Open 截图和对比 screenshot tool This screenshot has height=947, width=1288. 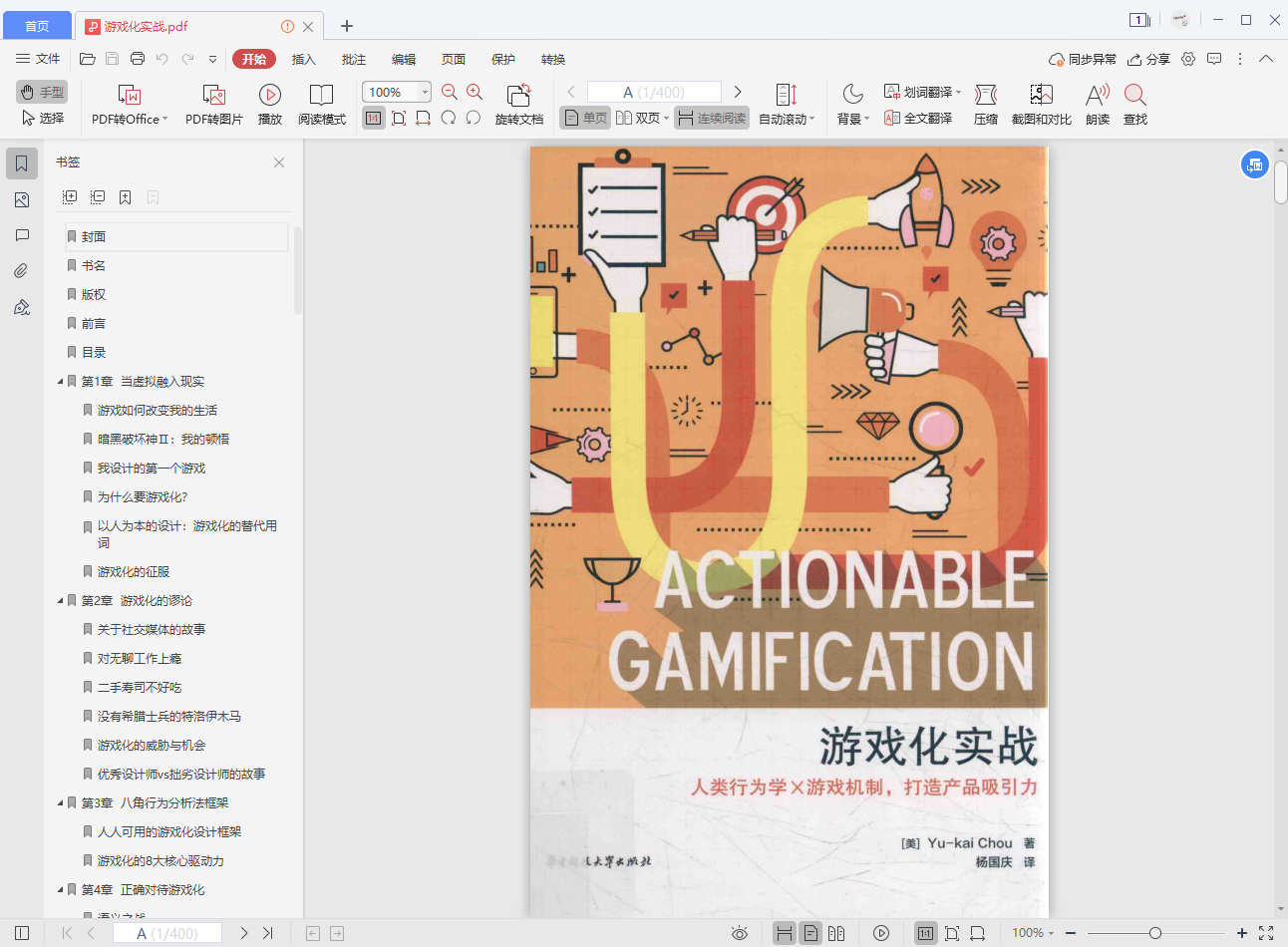click(1041, 104)
